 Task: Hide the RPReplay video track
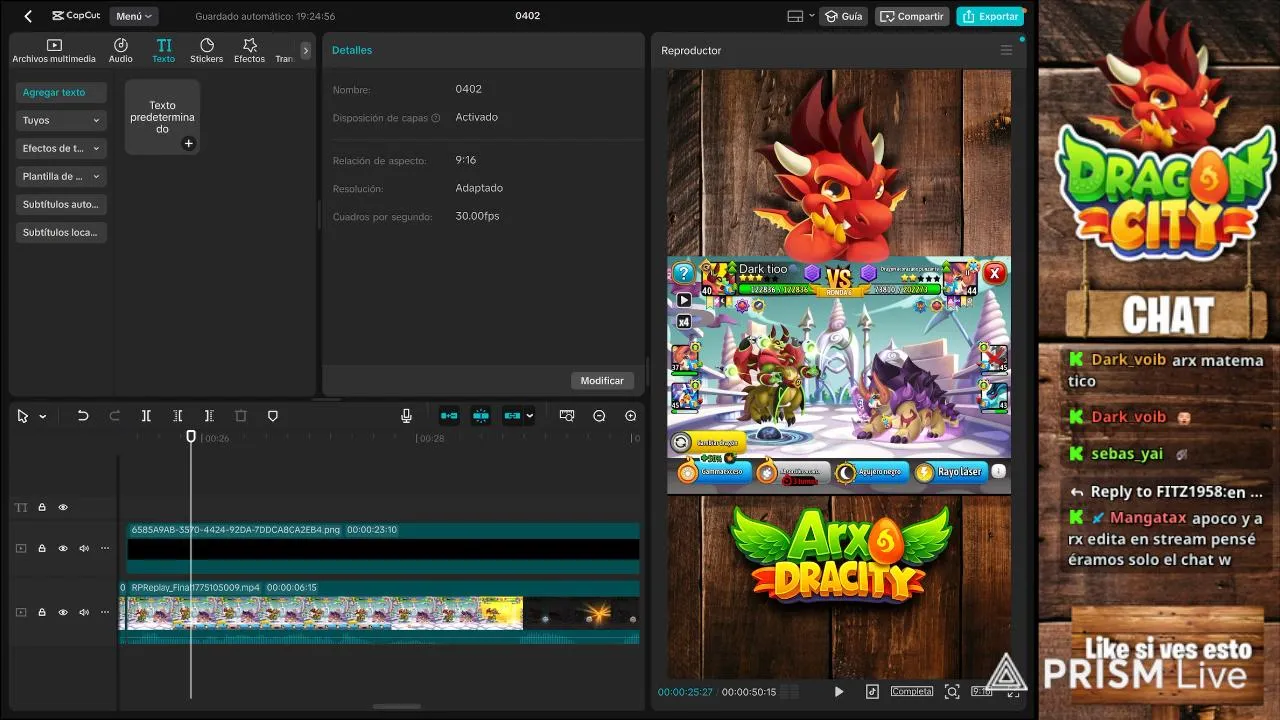[63, 612]
